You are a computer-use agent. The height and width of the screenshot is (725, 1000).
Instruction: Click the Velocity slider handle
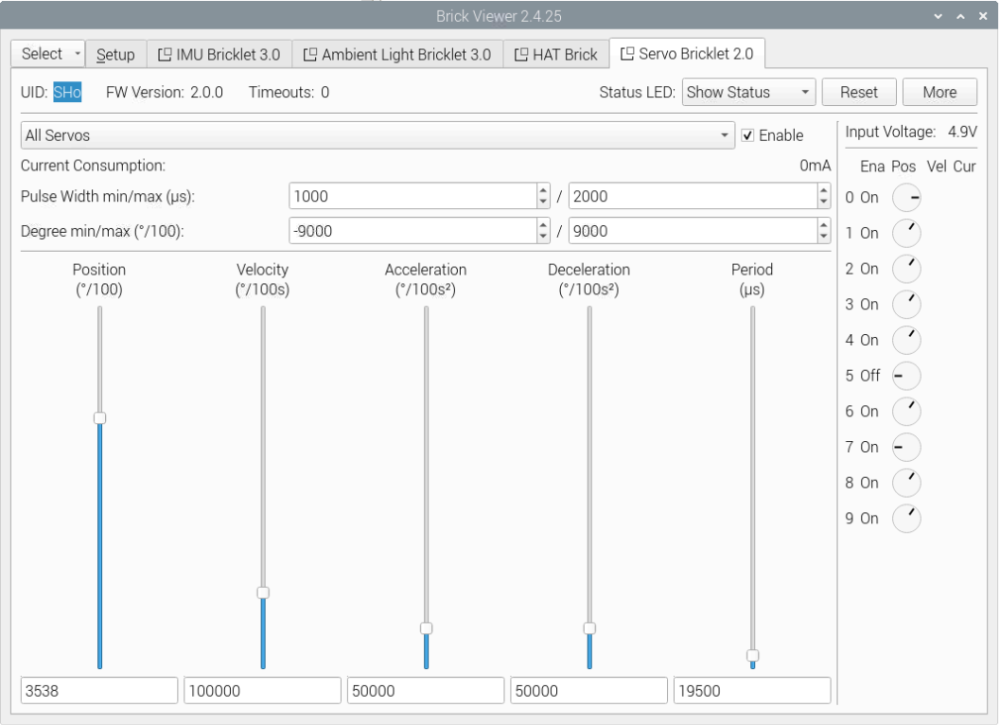pyautogui.click(x=263, y=593)
